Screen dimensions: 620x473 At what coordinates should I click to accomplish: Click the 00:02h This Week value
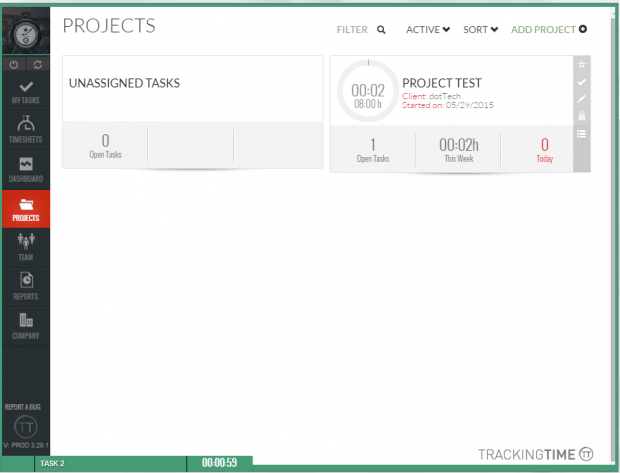click(459, 150)
